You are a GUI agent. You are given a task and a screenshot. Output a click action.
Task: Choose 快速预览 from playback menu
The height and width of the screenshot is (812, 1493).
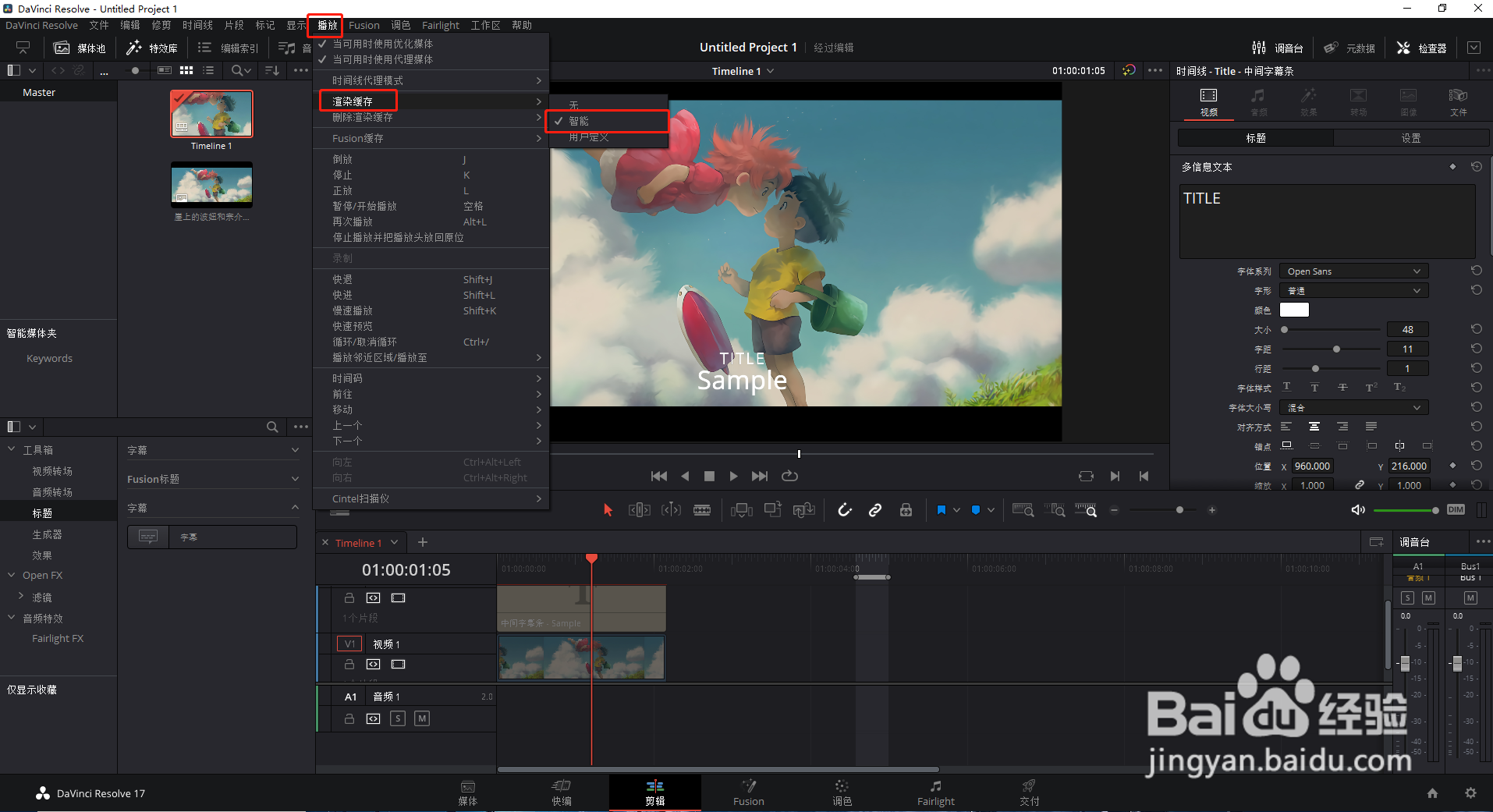pyautogui.click(x=431, y=326)
